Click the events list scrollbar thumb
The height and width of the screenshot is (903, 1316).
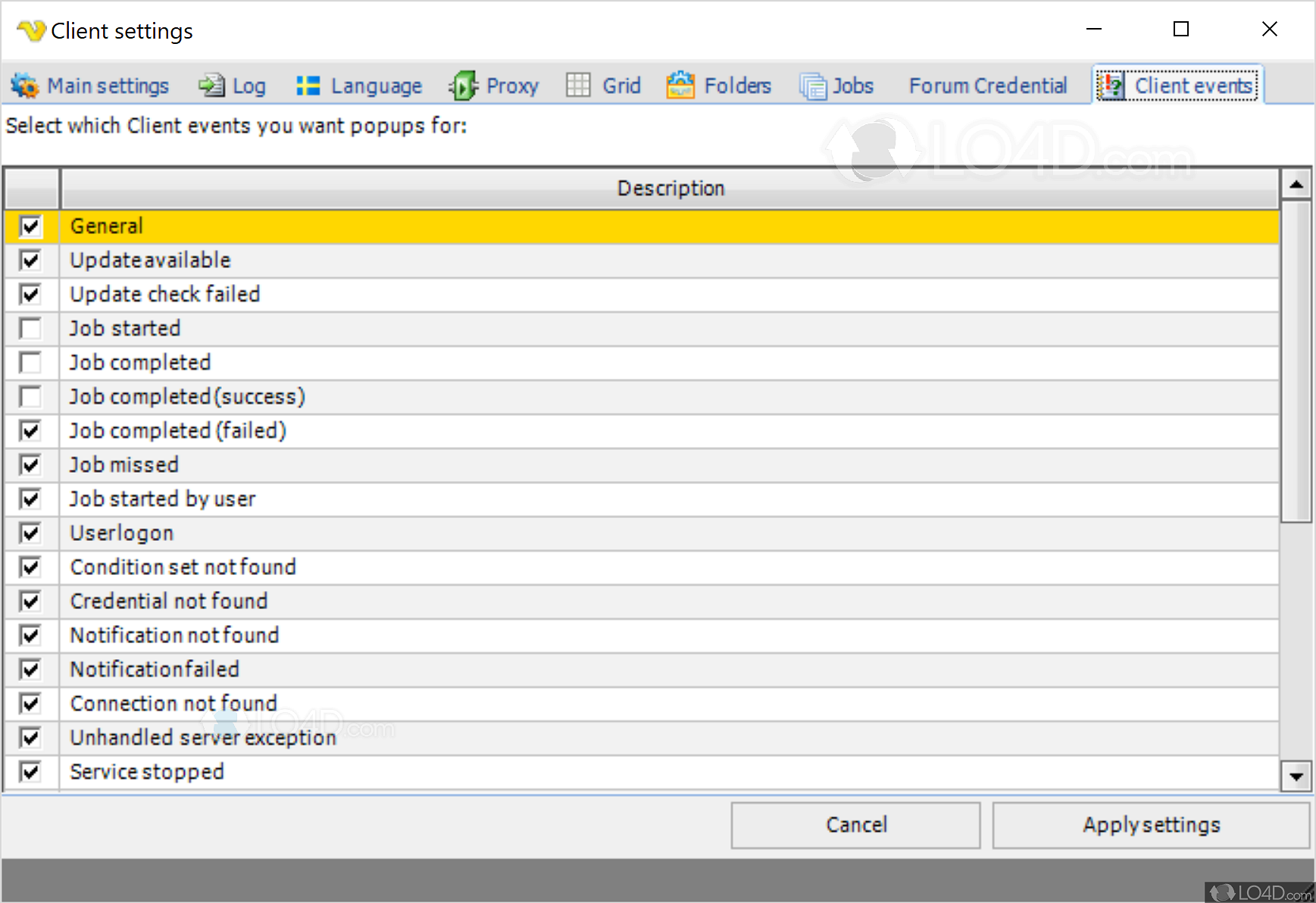(x=1296, y=360)
